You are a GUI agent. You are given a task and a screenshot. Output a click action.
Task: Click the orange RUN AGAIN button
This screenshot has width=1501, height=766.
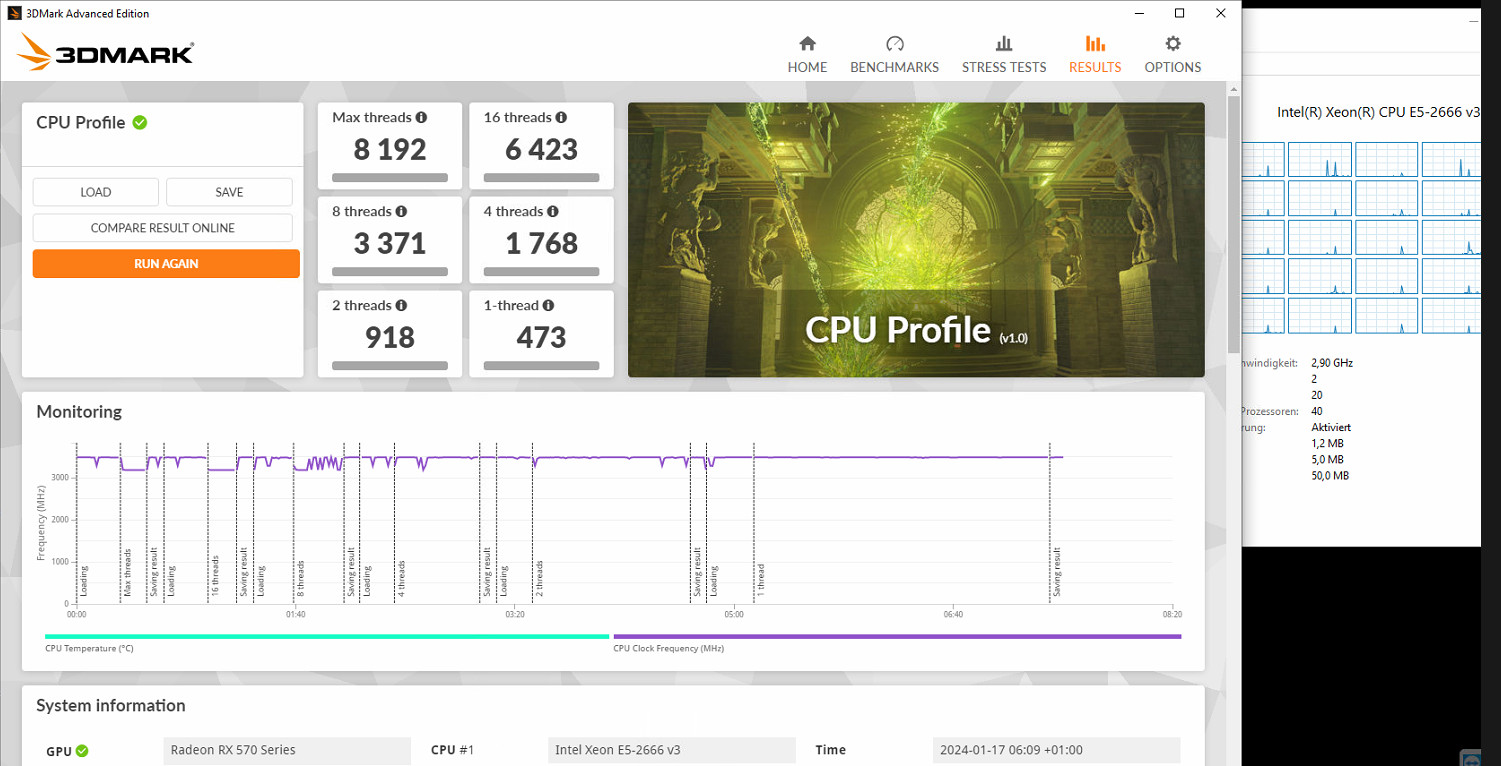[166, 264]
